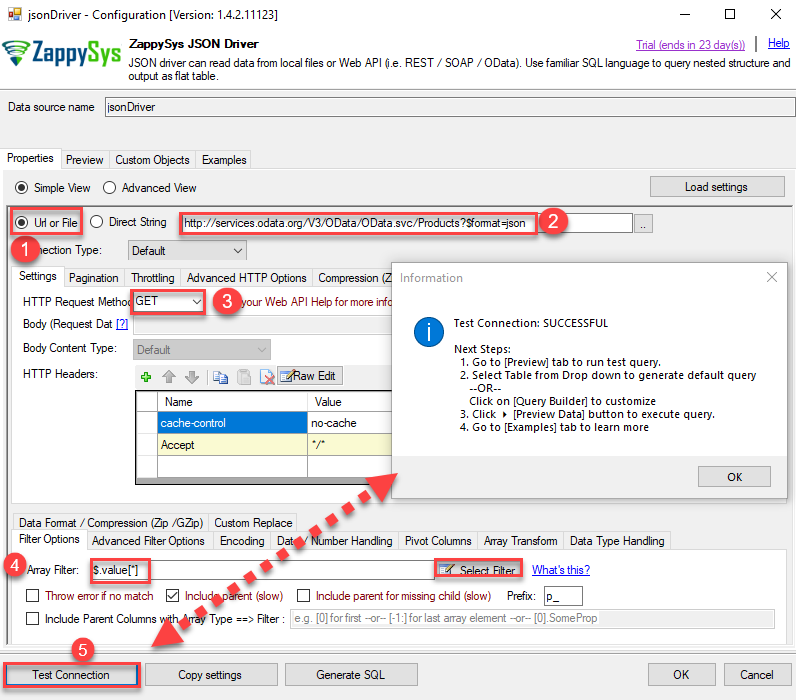The height and width of the screenshot is (700, 796).
Task: Click the Cancel button
Action: (x=756, y=675)
